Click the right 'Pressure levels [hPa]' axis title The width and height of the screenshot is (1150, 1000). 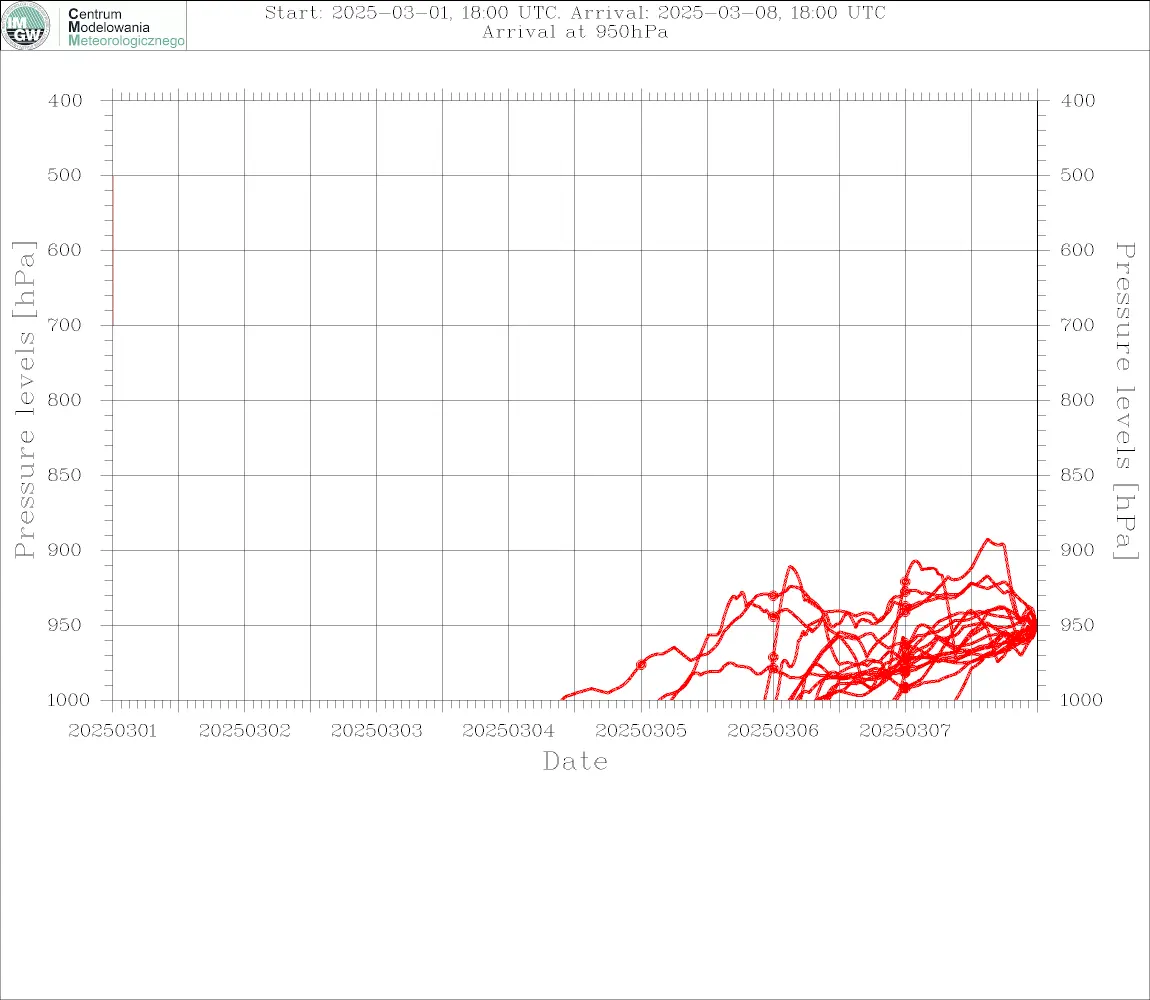pos(1126,401)
